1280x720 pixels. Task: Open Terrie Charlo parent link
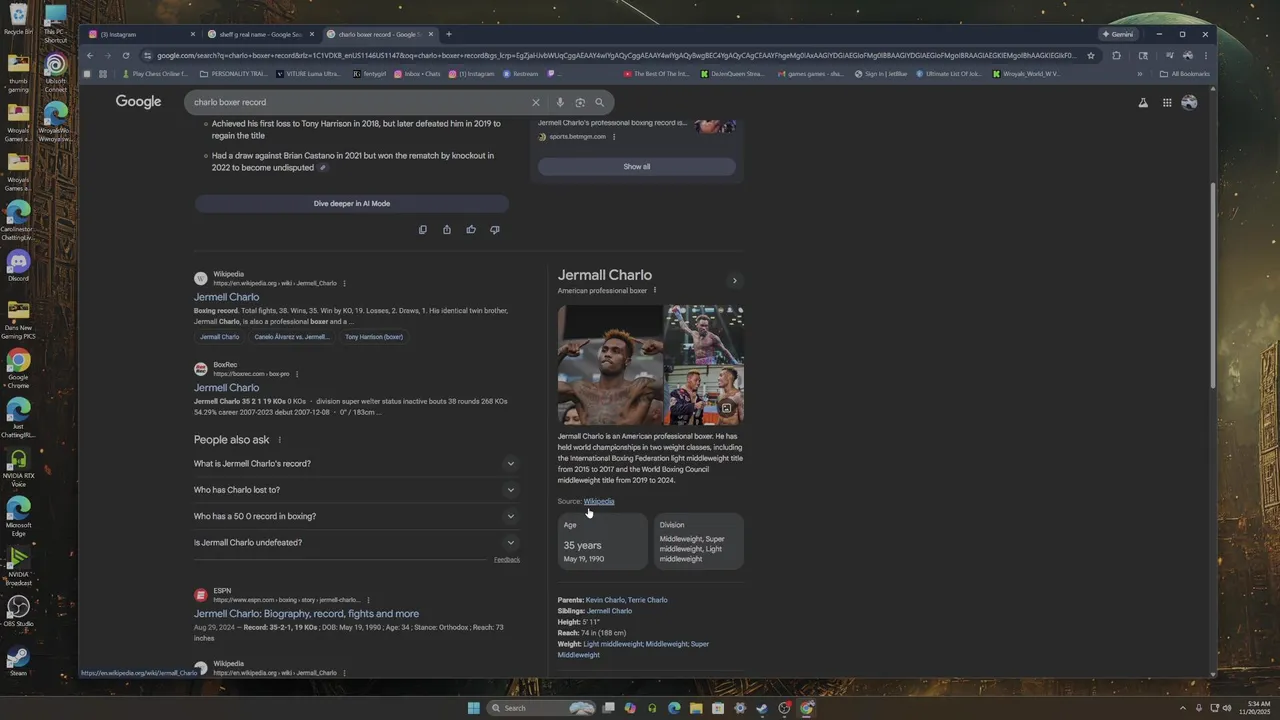pos(648,600)
